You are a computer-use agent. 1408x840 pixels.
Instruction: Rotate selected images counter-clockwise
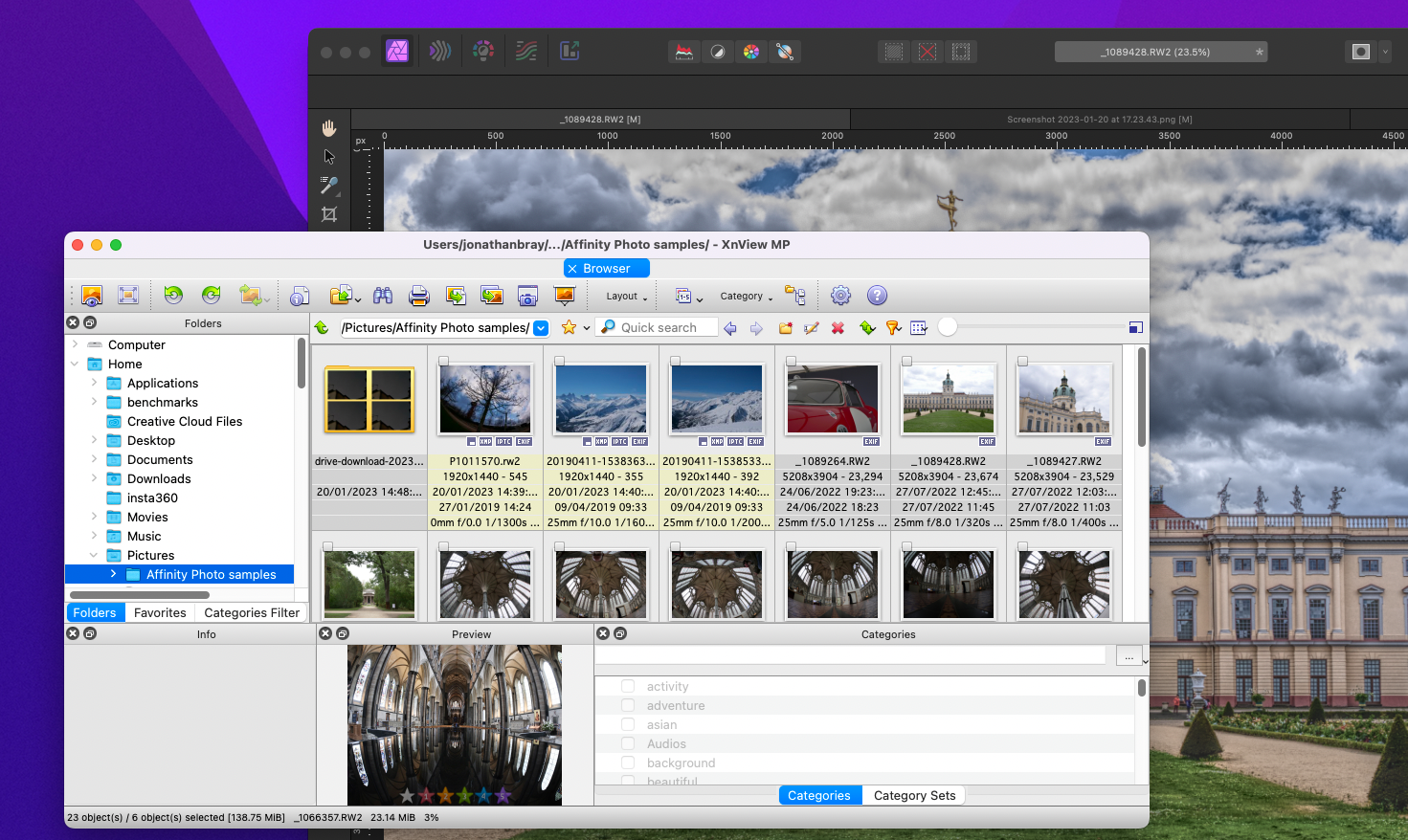click(x=173, y=295)
